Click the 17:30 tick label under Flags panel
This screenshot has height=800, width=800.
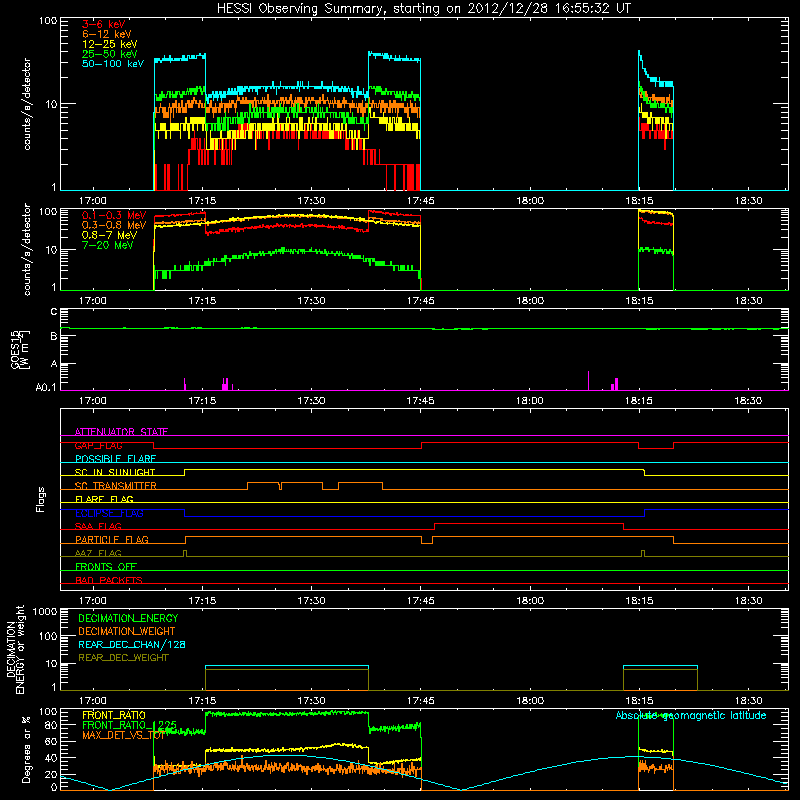[x=311, y=601]
